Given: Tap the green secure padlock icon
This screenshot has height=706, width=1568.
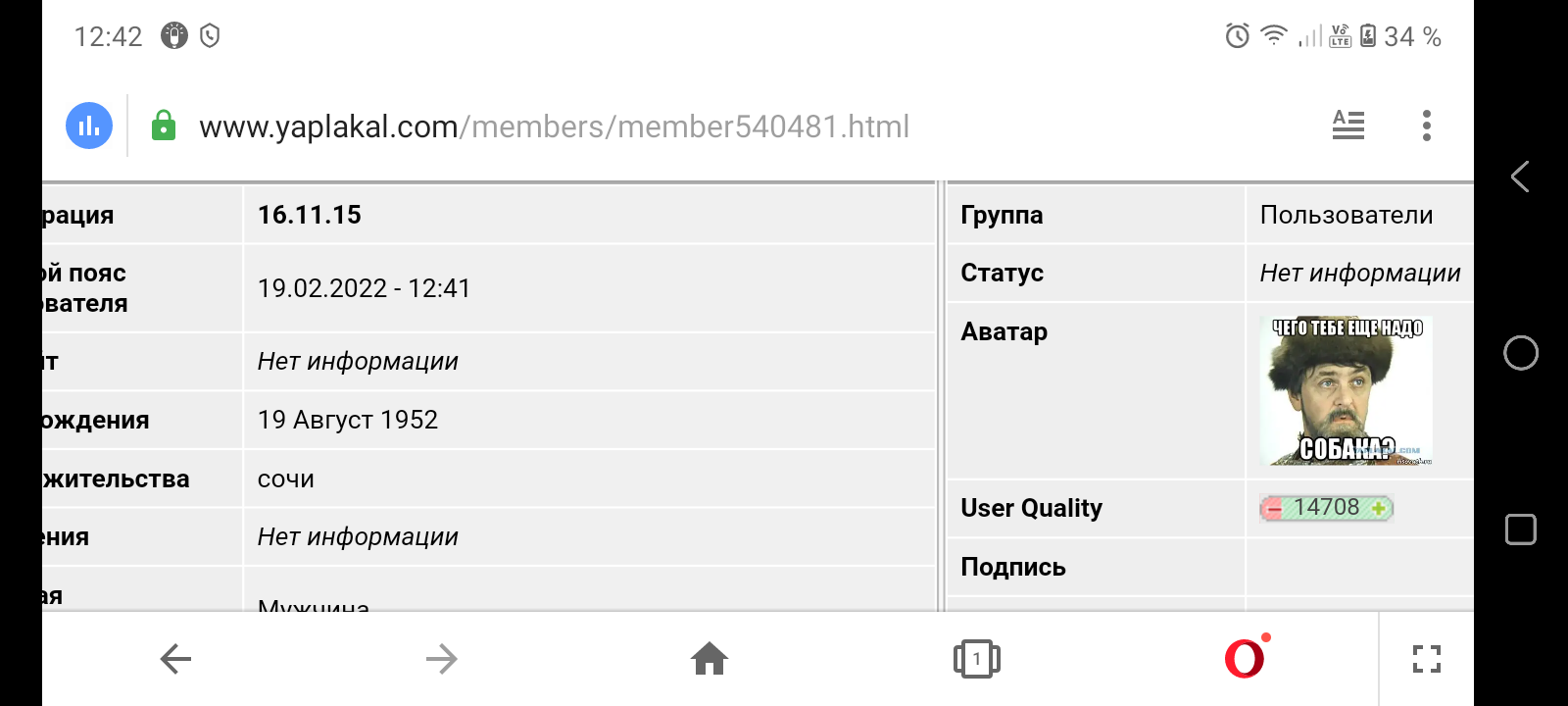Looking at the screenshot, I should pos(164,126).
